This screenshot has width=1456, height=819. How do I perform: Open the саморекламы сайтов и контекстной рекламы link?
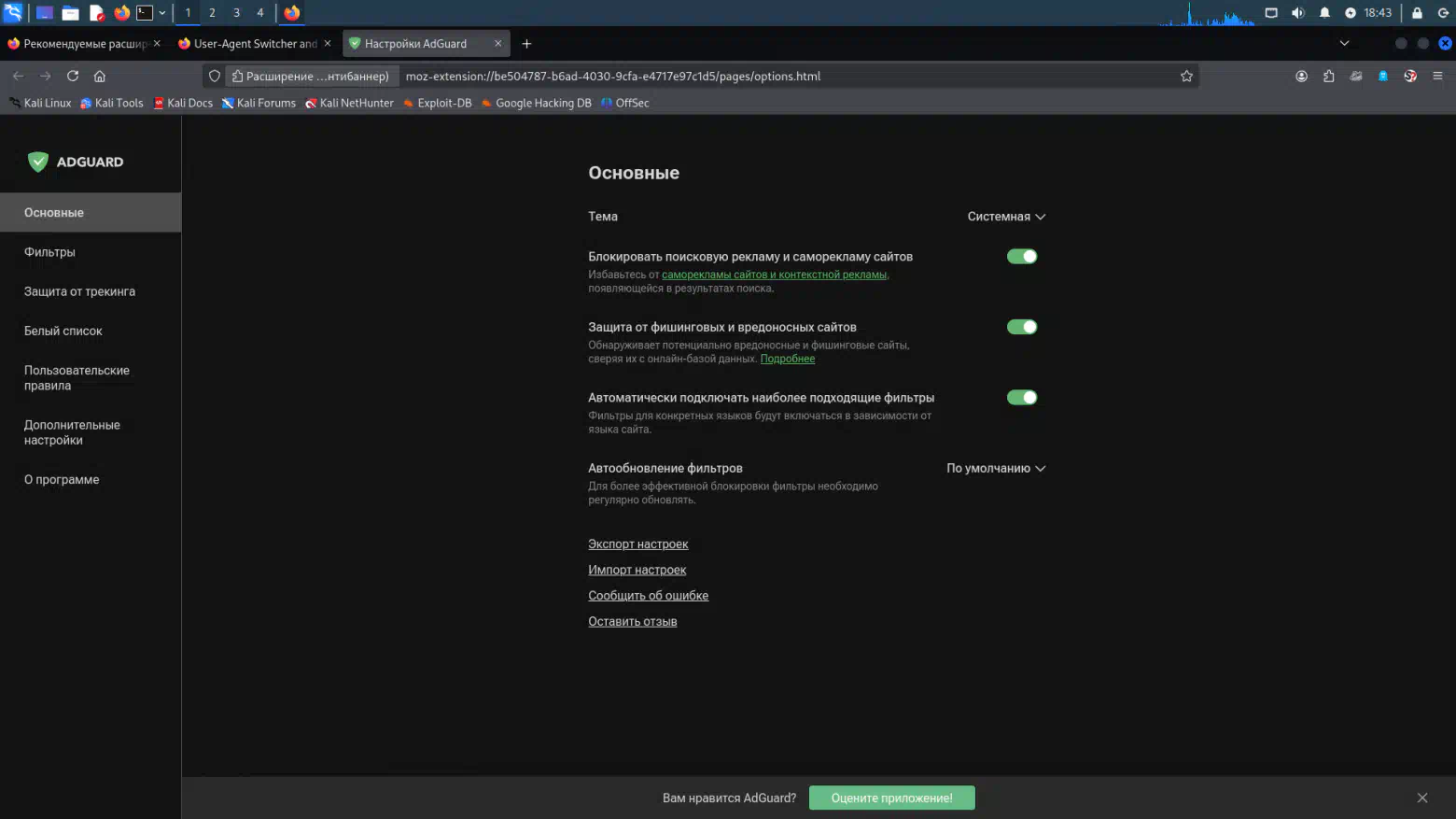775,275
